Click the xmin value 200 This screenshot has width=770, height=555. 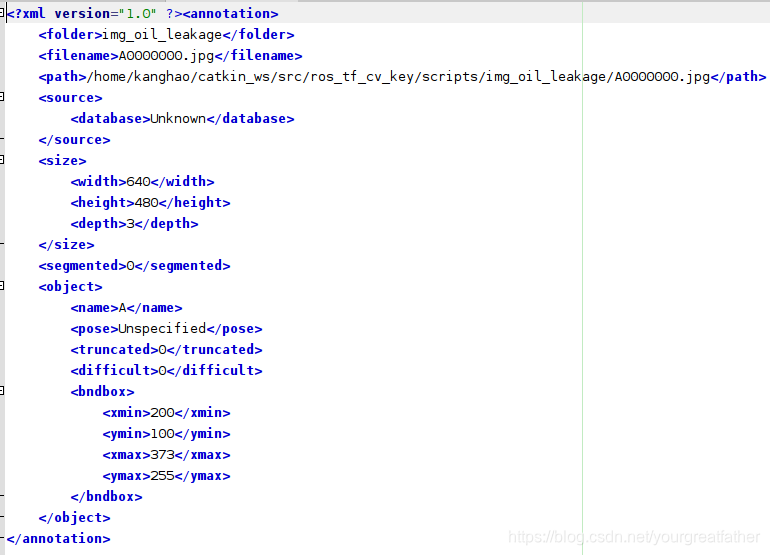click(x=163, y=413)
